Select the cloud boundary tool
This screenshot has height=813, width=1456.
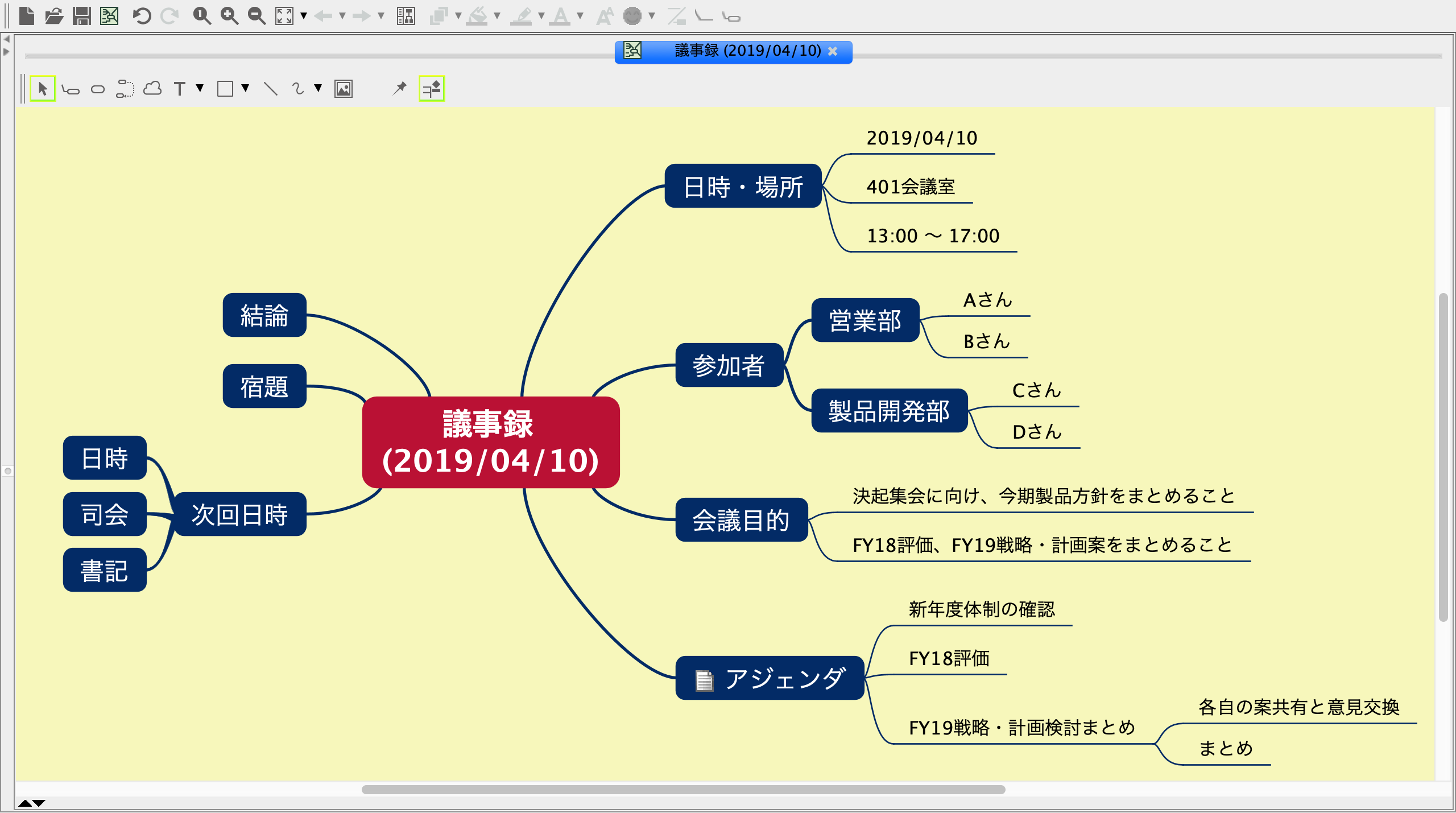[x=152, y=89]
